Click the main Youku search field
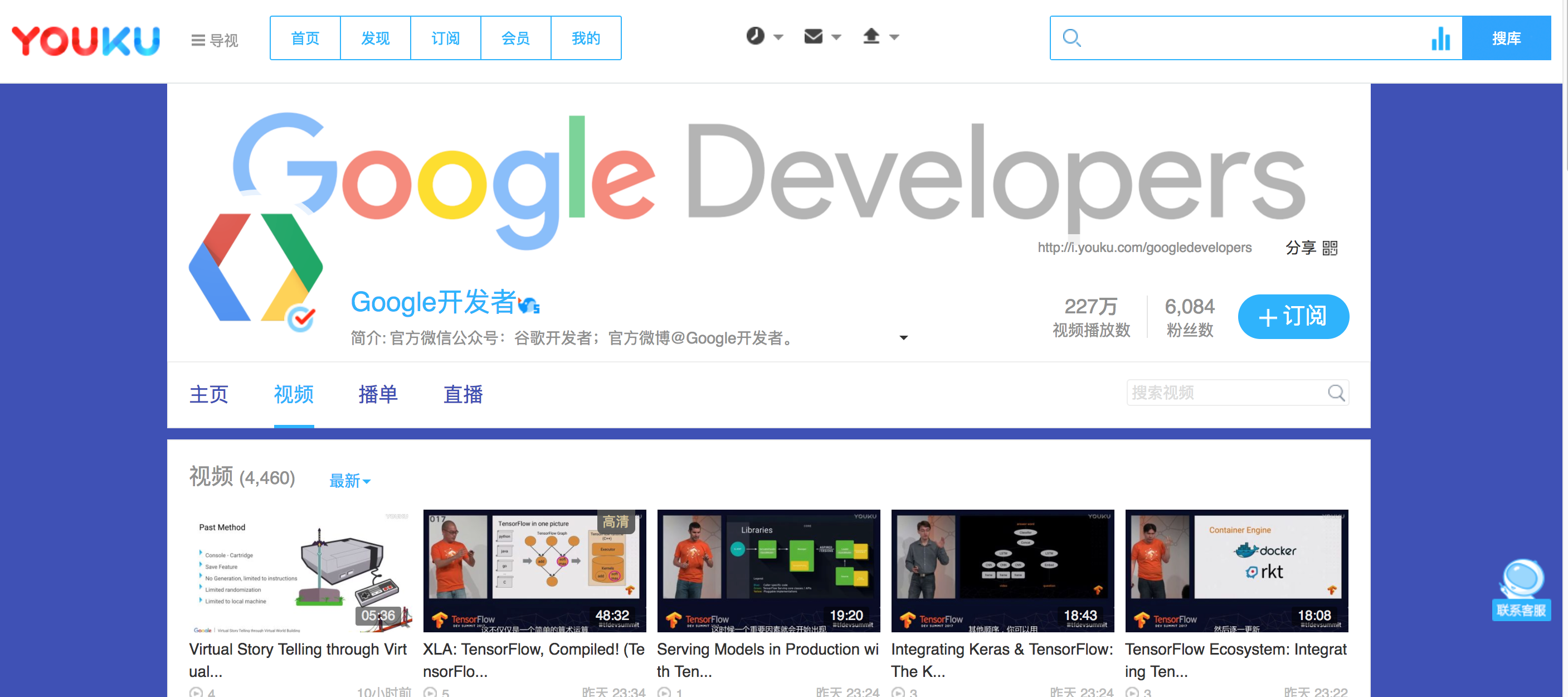 click(1255, 38)
